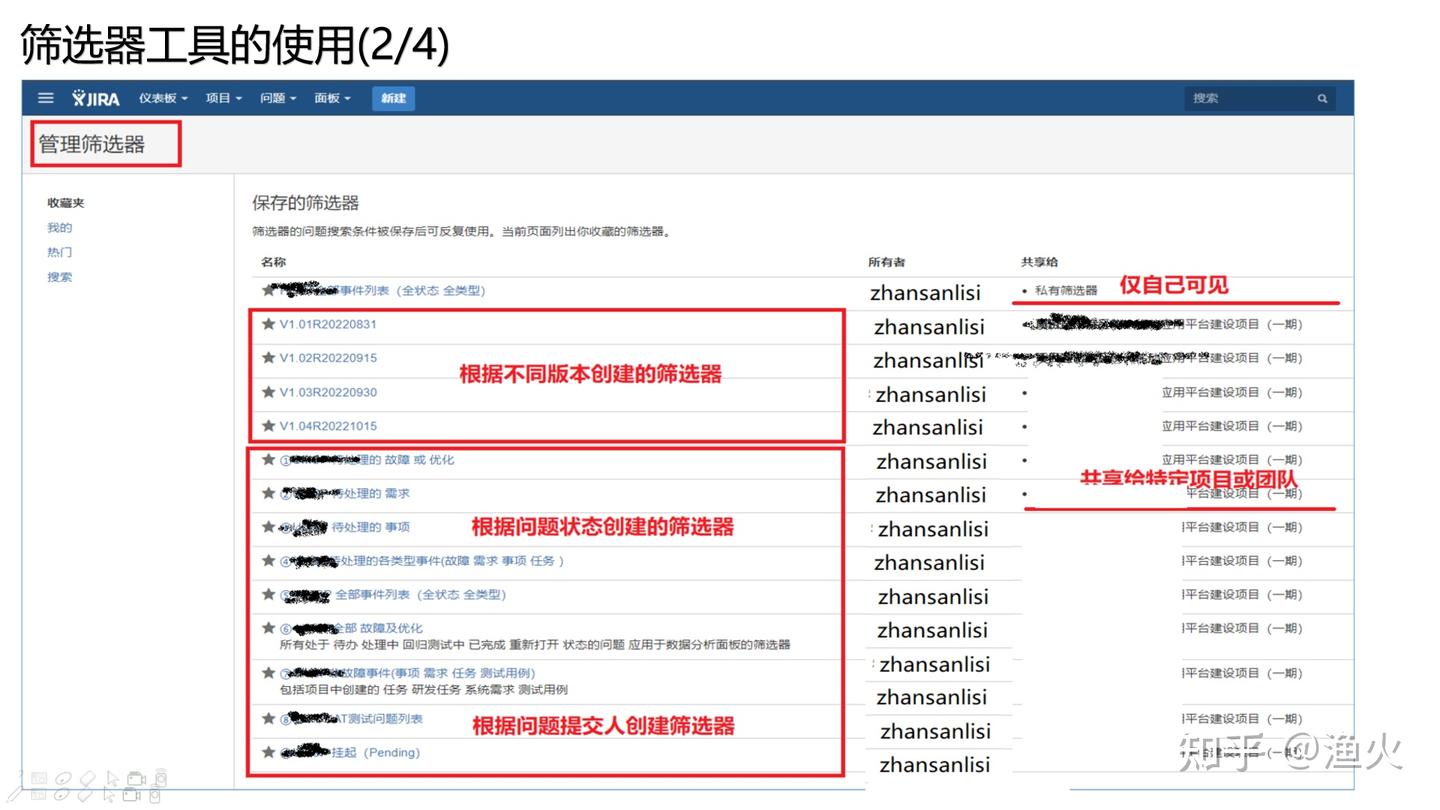
Task: Click the star icon beside V1.04R20221015
Action: (268, 426)
